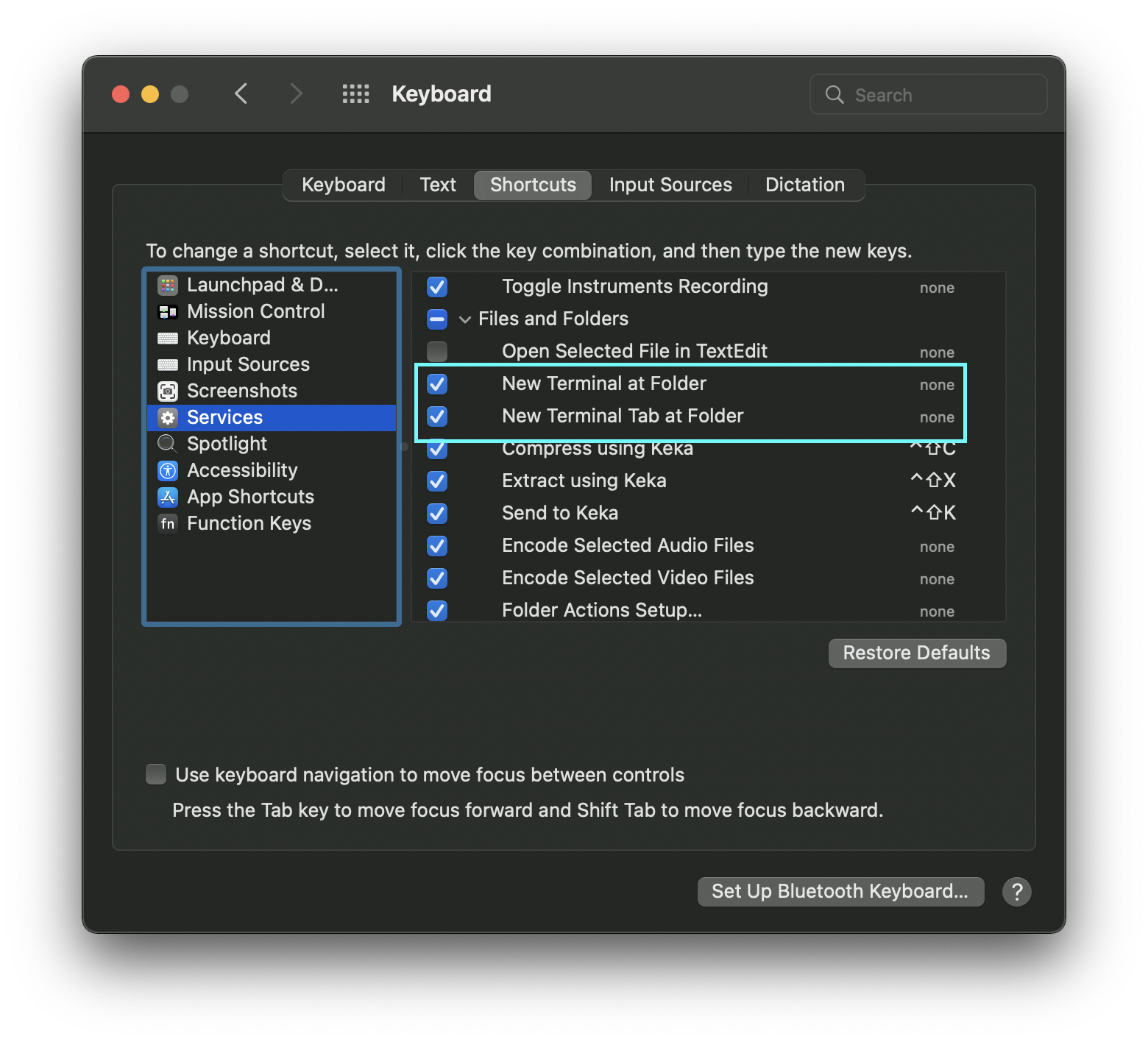Select the Function Keys fn icon
1148x1042 pixels.
[x=168, y=523]
